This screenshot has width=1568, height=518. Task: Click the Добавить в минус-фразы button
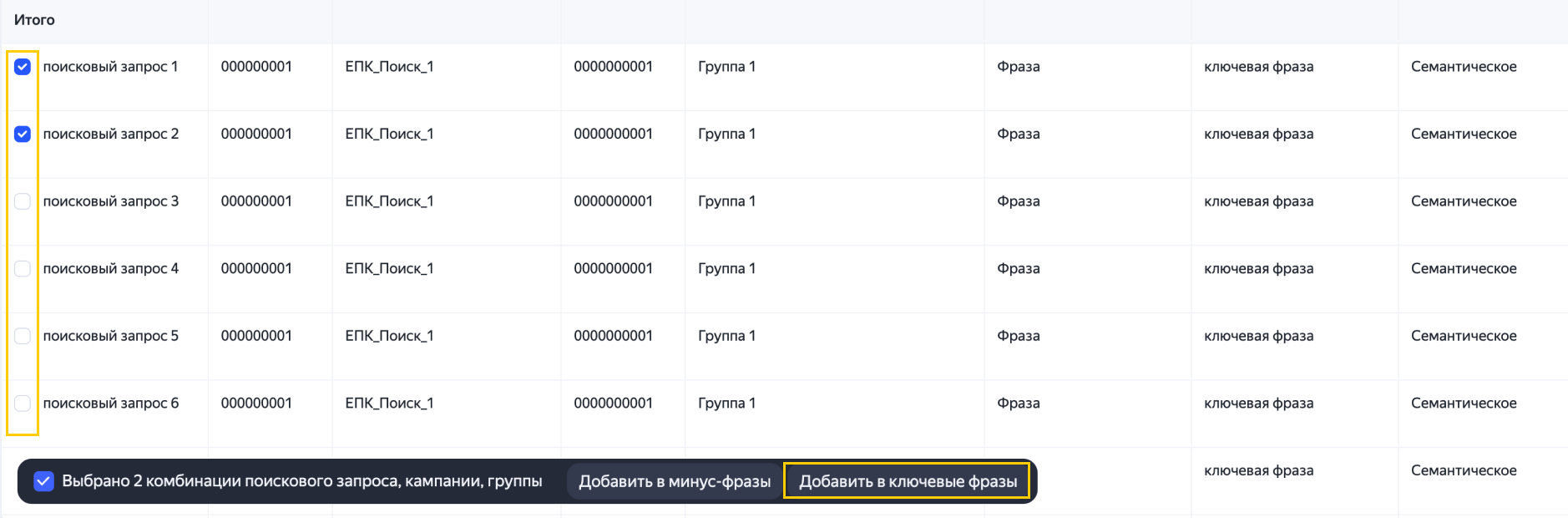675,481
